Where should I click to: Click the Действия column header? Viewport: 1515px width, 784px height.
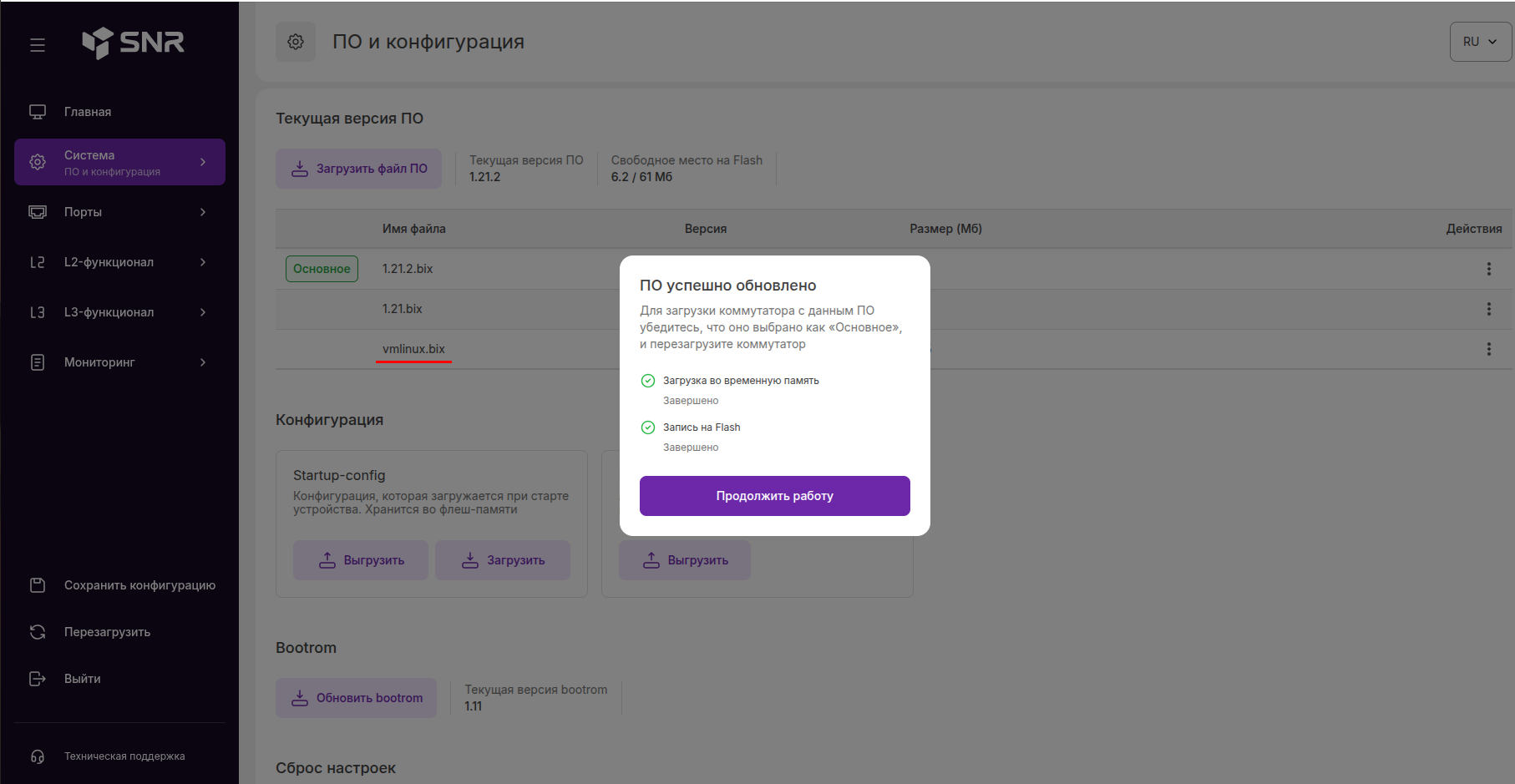tap(1474, 229)
